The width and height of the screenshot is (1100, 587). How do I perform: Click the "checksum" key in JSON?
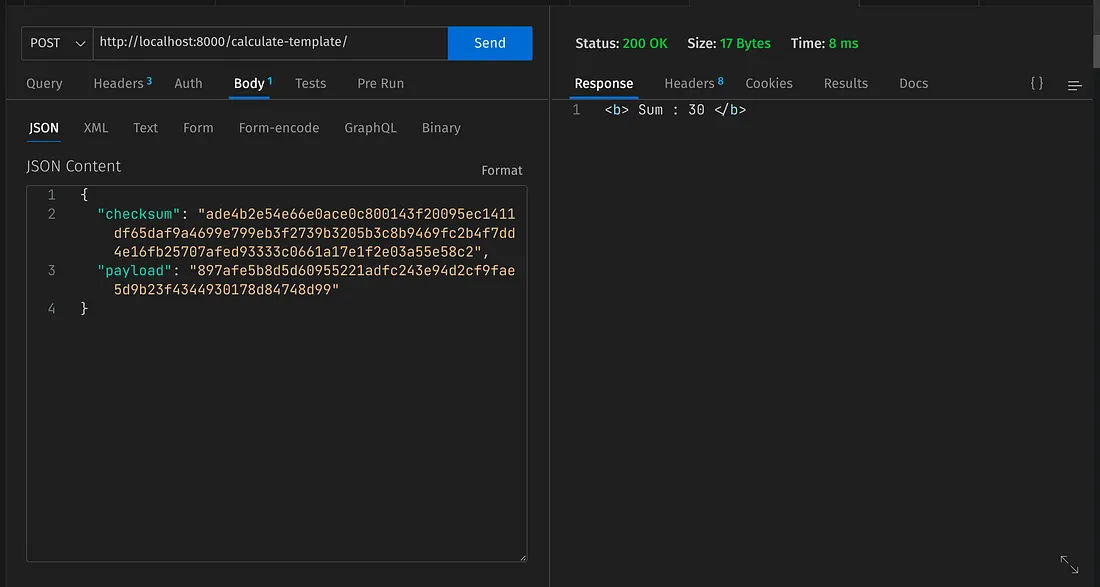point(139,214)
